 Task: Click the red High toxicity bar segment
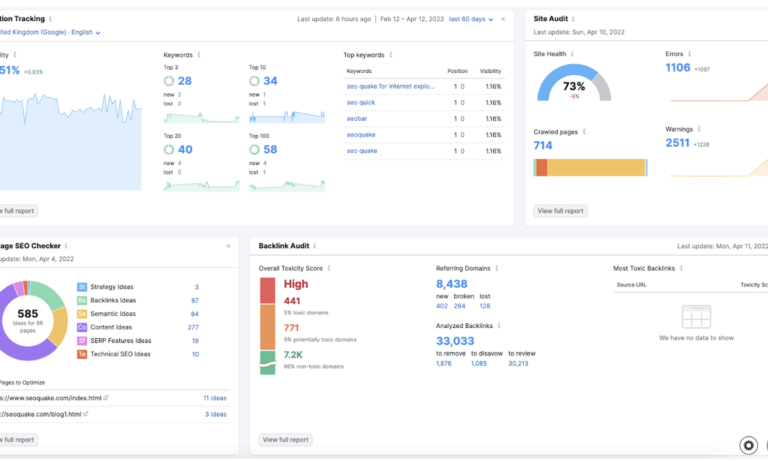tap(267, 290)
